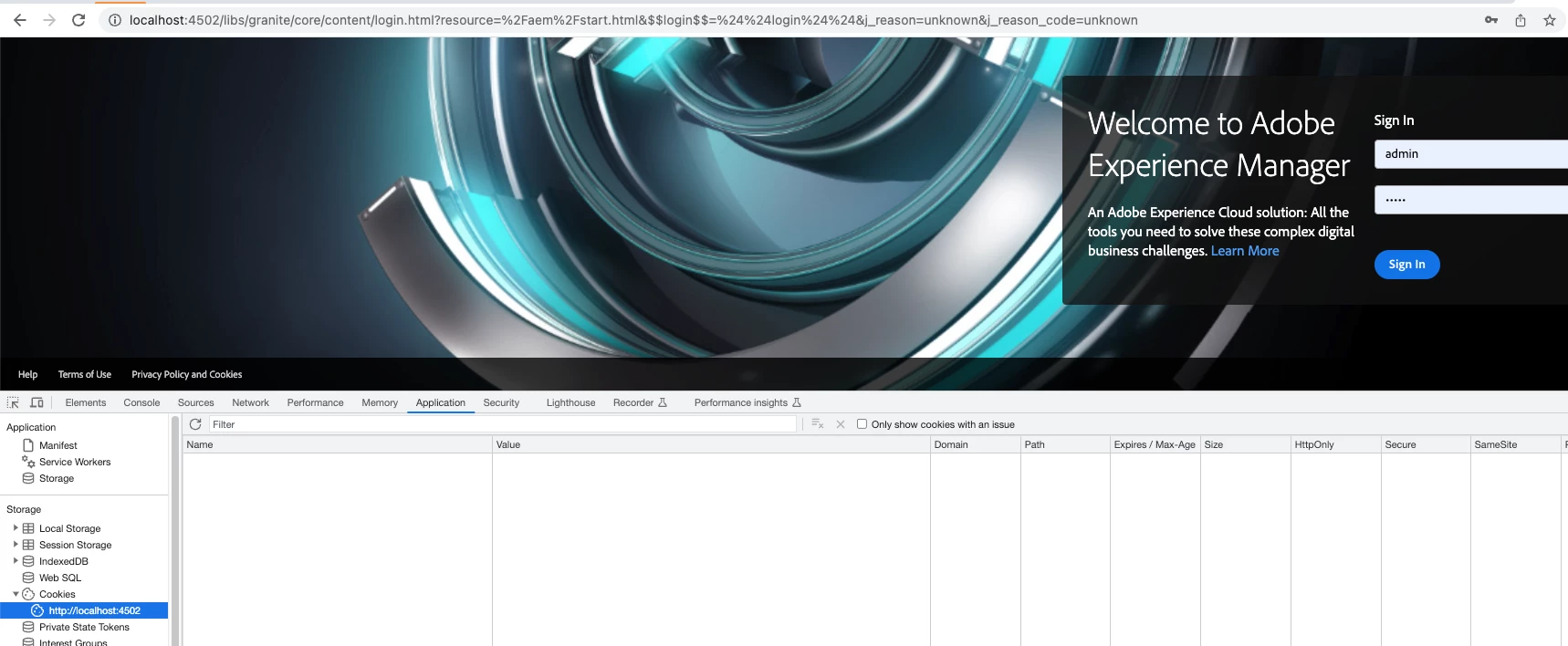Toggle the device toolbar icon
Screen dimensions: 1568x646
tap(37, 402)
